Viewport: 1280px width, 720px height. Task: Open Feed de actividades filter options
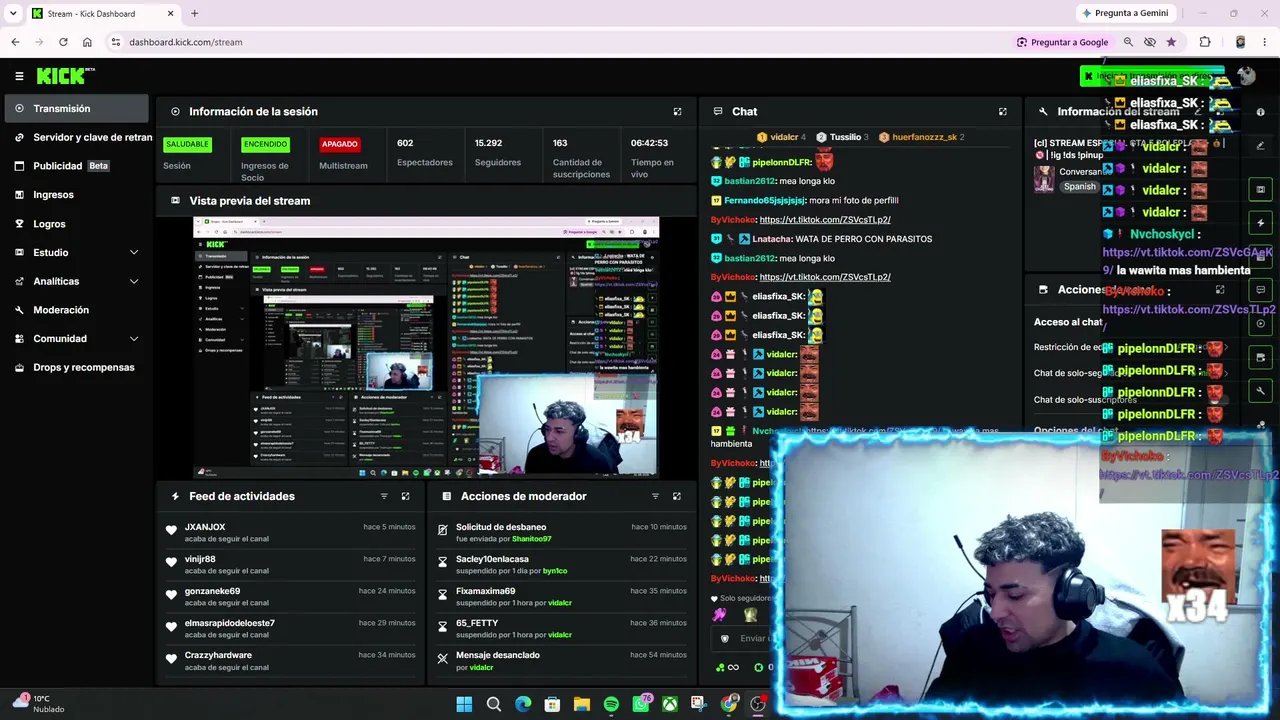tap(384, 496)
